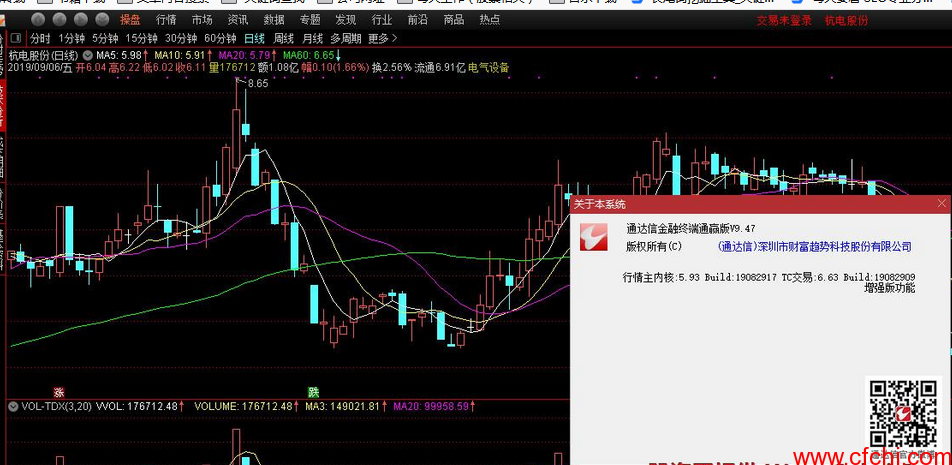Screen dimensions: 952x465
Task: Click 通达信金融终端通赢版V9.47 version text
Action: tap(691, 229)
